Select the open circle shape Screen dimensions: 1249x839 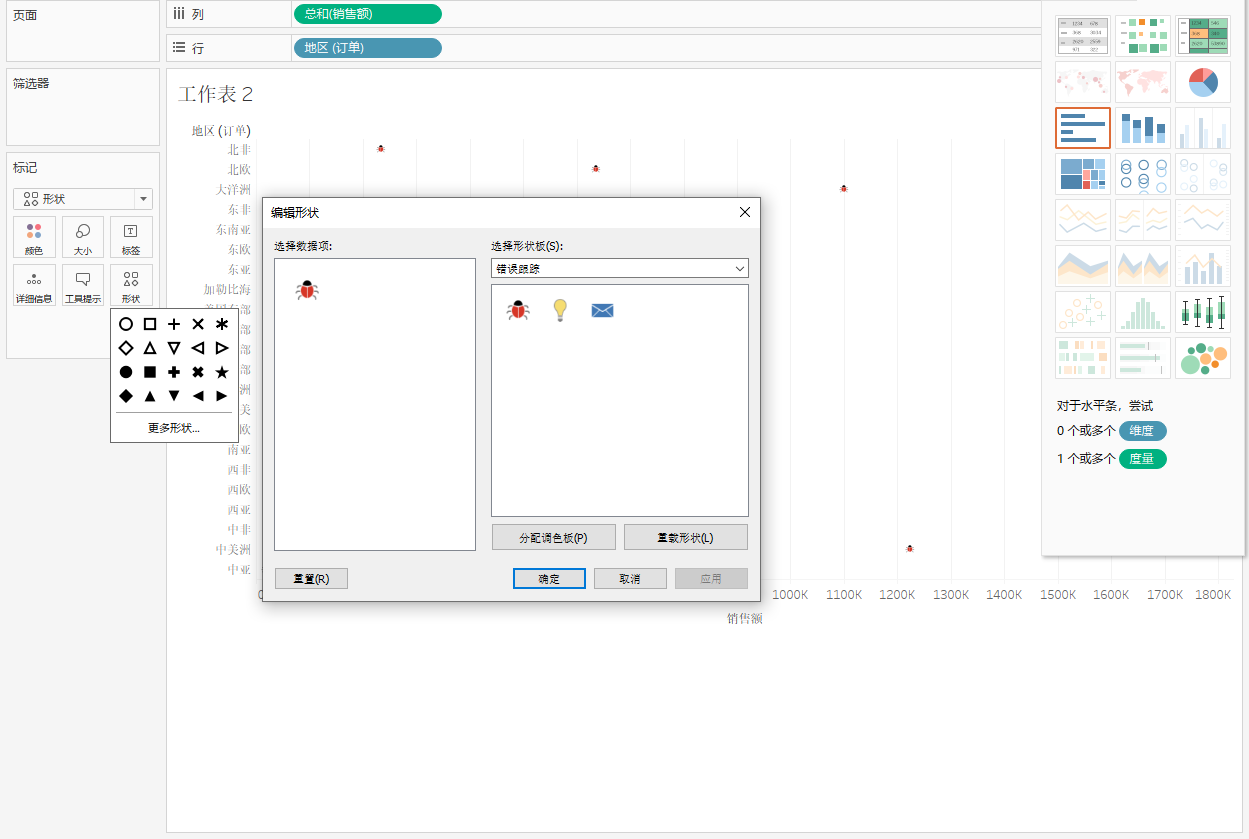[x=126, y=324]
